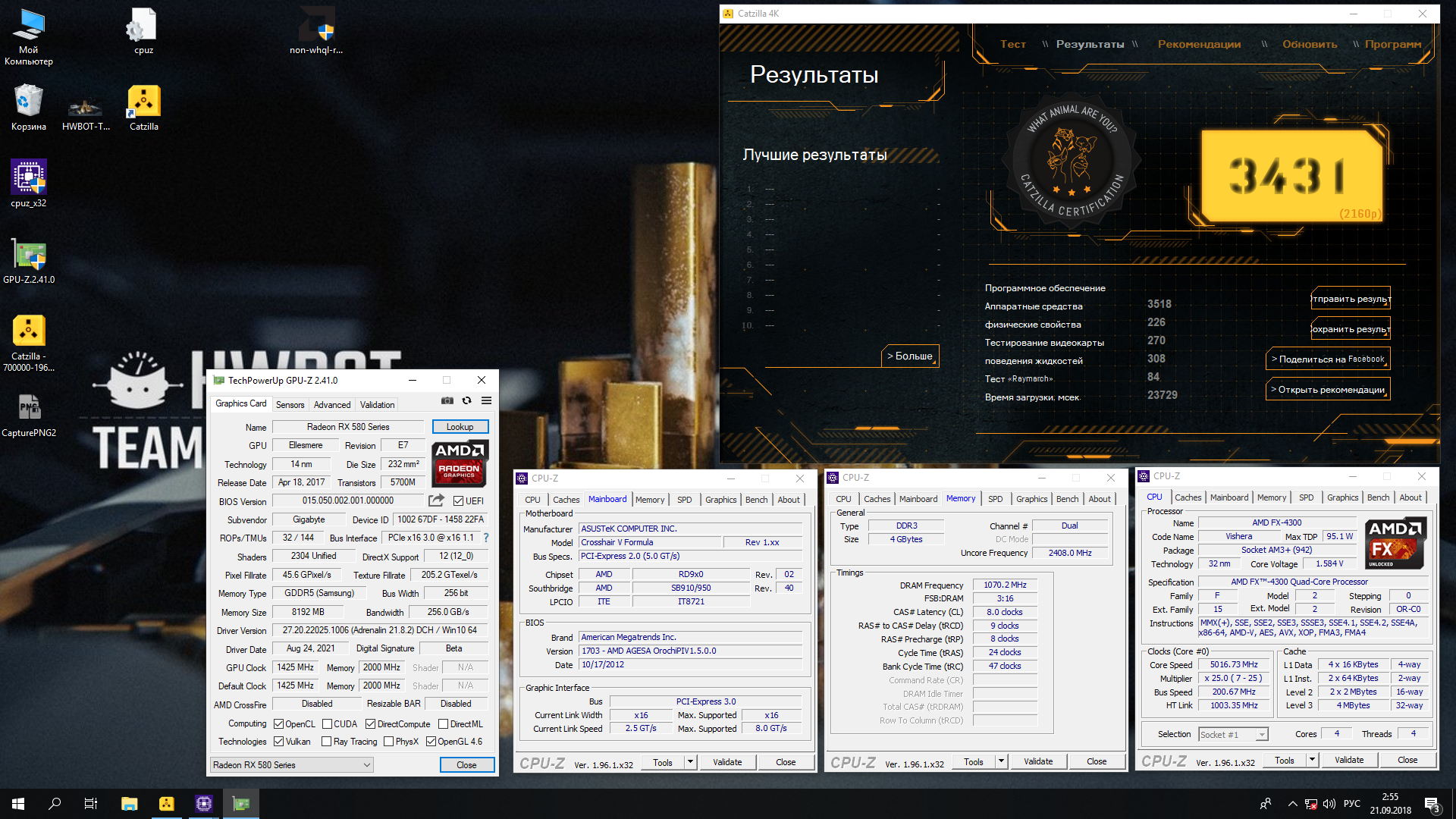Switch to Catzilla taskbar button
This screenshot has width=1456, height=819.
(166, 804)
